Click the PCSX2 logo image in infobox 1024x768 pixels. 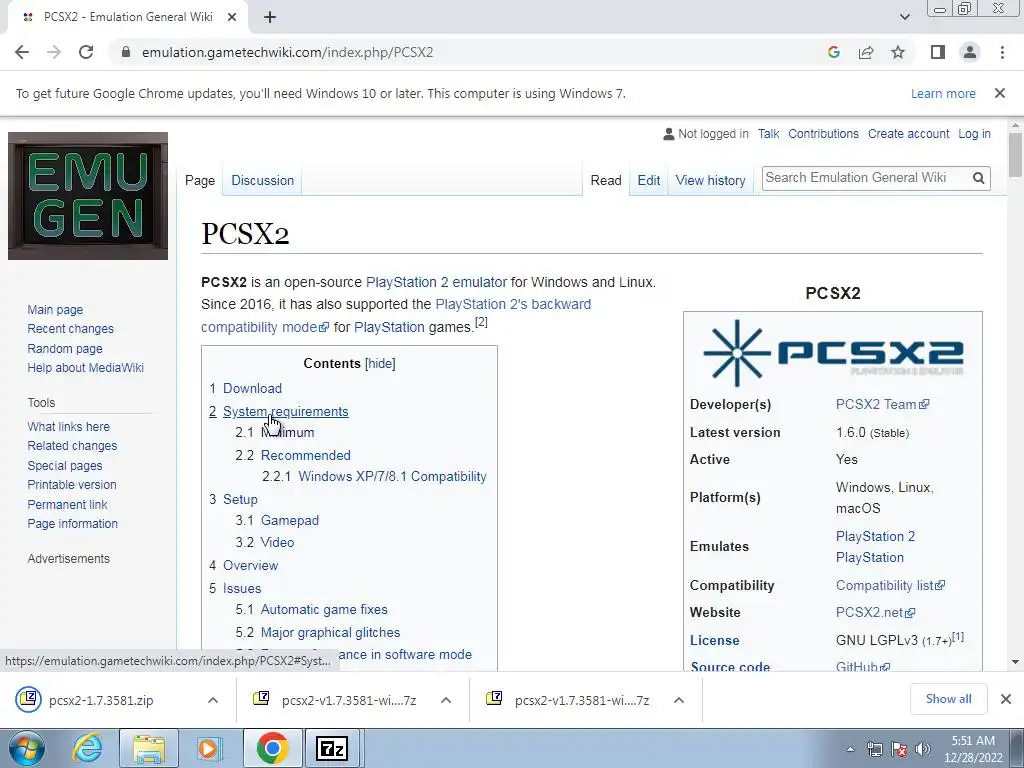click(833, 353)
